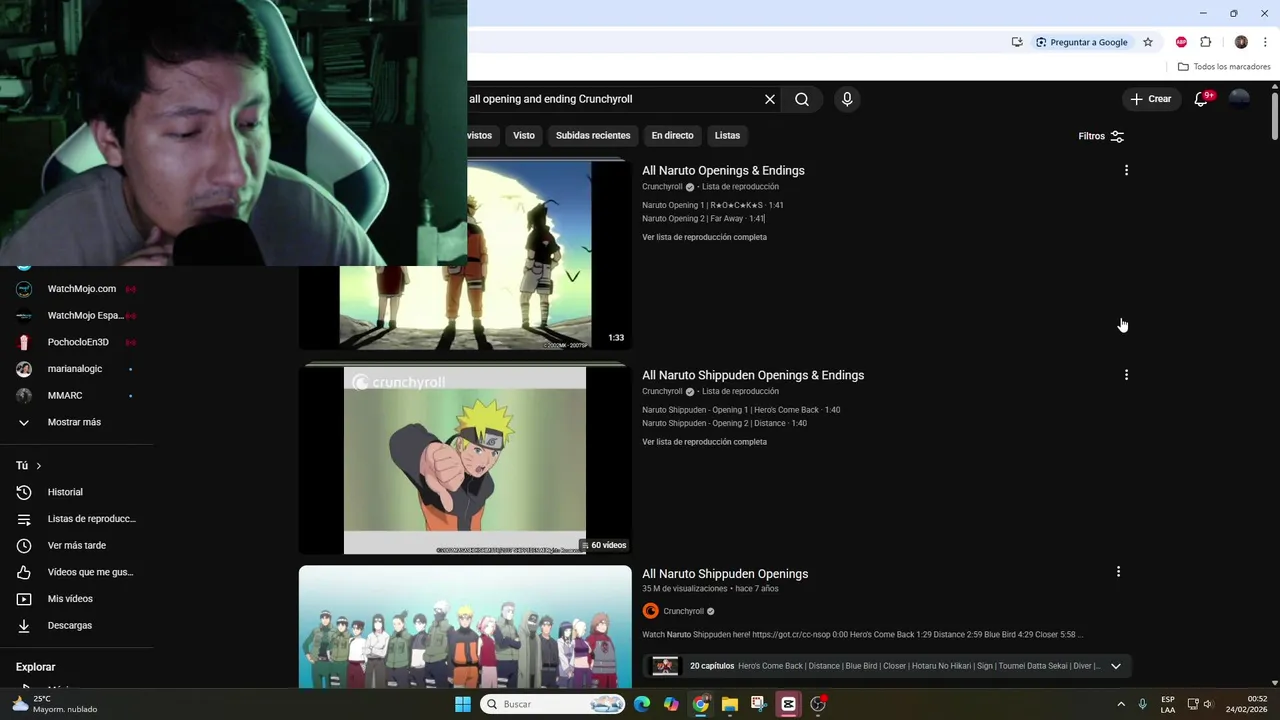Image resolution: width=1280 pixels, height=720 pixels.
Task: Clear the YouTube search box text
Action: (770, 99)
